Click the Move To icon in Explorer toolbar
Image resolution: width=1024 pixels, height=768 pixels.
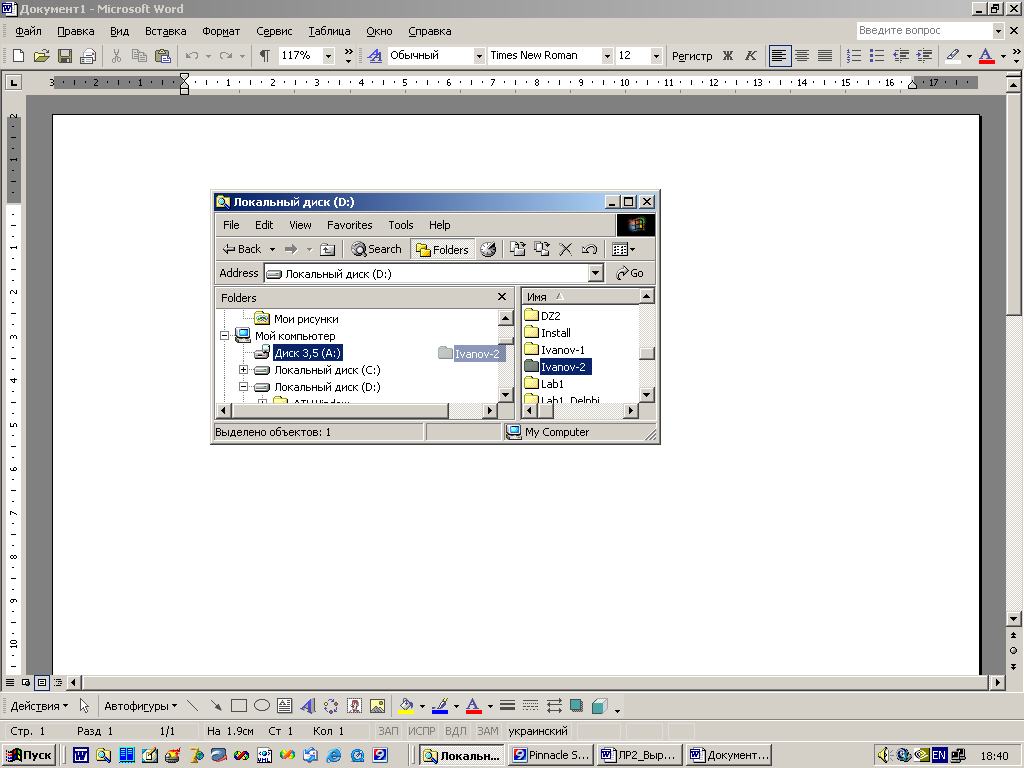tap(518, 249)
